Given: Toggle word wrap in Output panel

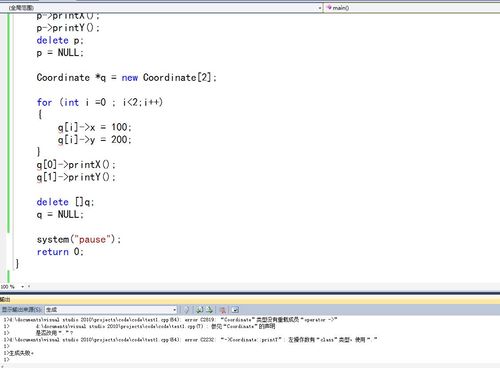Looking at the screenshot, I should [x=235, y=310].
